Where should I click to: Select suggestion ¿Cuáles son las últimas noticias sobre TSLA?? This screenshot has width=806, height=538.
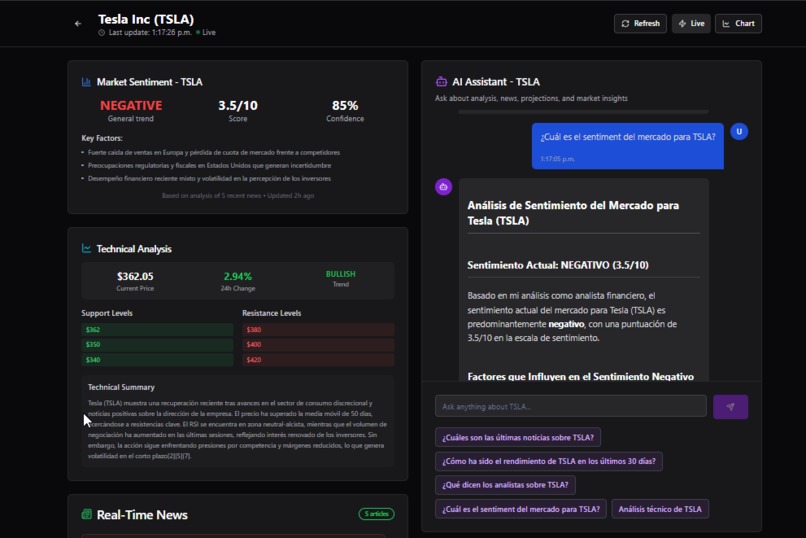tap(518, 437)
